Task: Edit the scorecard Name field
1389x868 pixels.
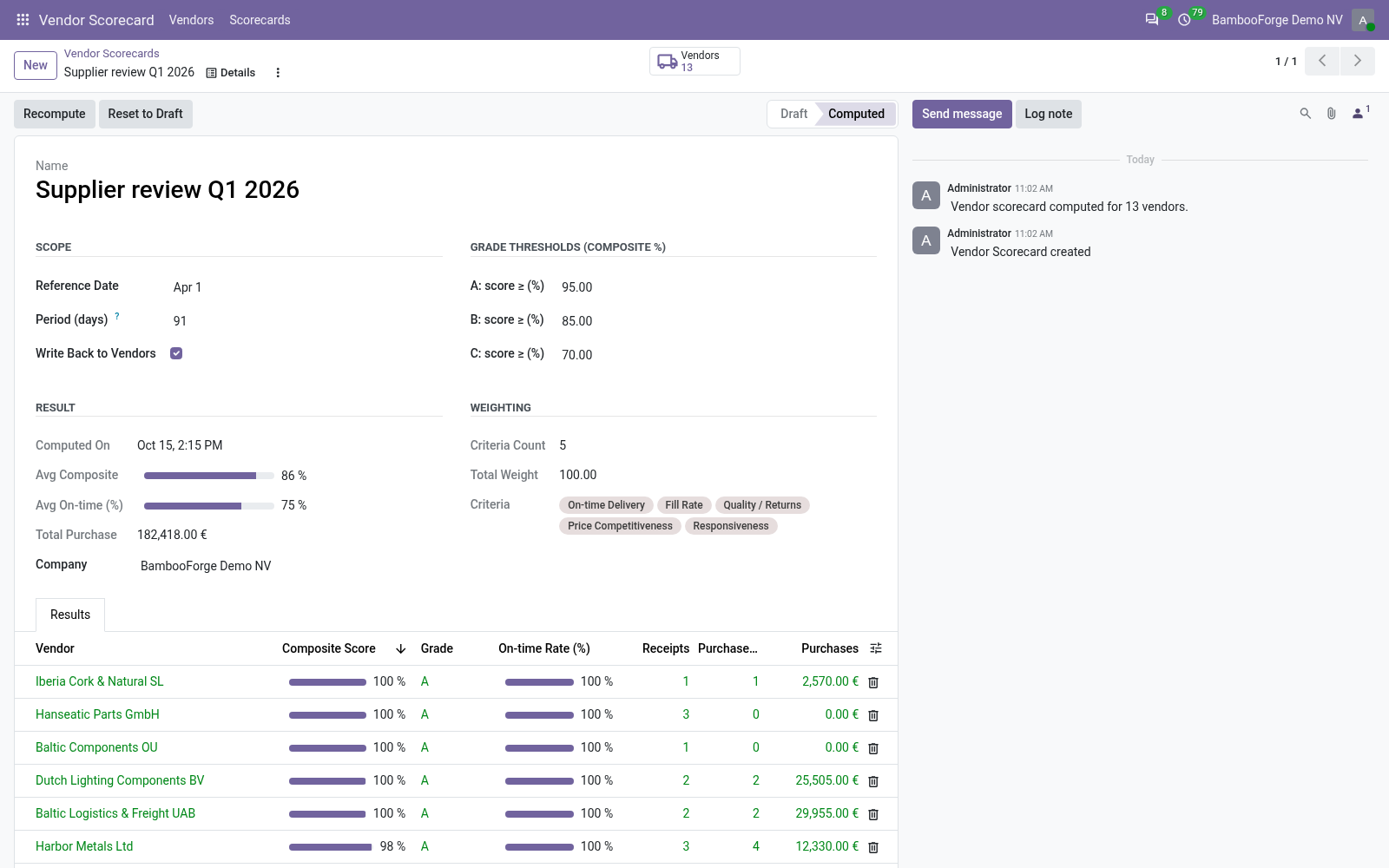Action: 456,190
